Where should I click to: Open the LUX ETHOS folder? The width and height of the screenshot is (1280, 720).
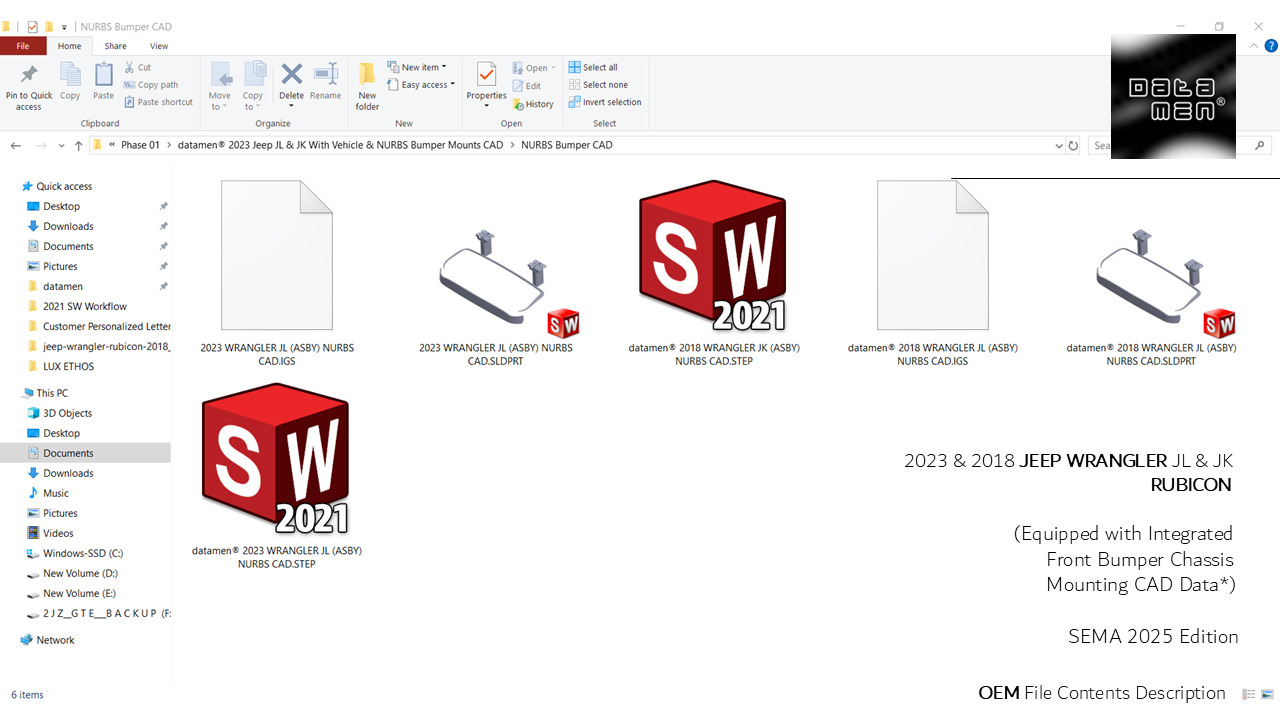pyautogui.click(x=68, y=366)
